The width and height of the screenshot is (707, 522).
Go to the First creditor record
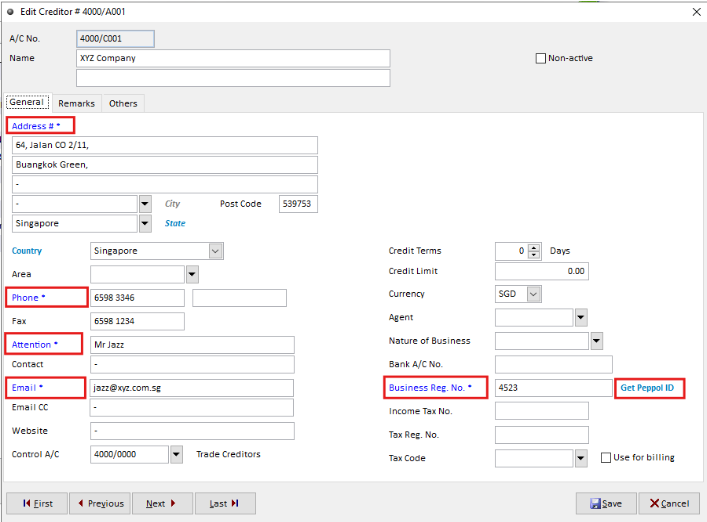point(37,503)
